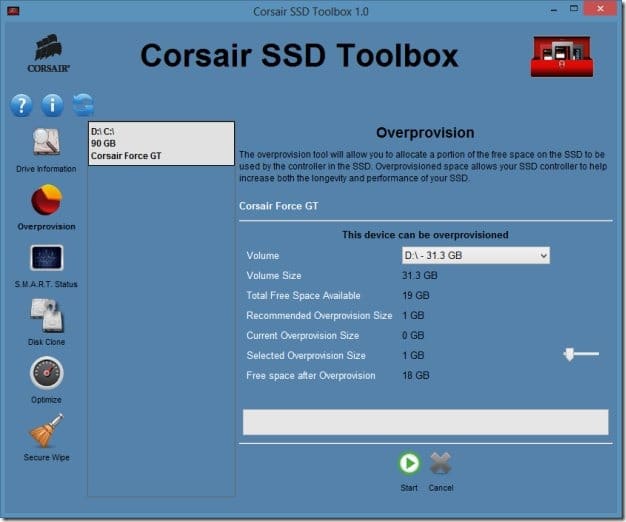Click Total Free Space value 19 GB
The width and height of the screenshot is (626, 522).
416,295
